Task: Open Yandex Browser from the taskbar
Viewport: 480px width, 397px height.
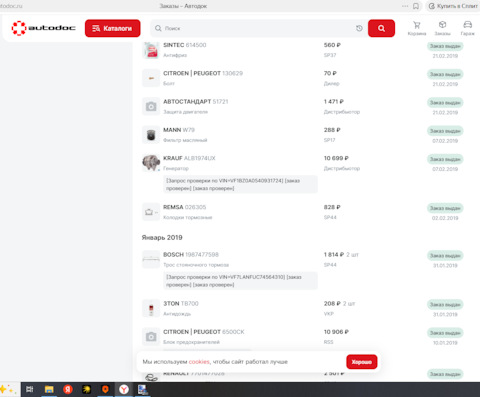Action: click(x=124, y=389)
